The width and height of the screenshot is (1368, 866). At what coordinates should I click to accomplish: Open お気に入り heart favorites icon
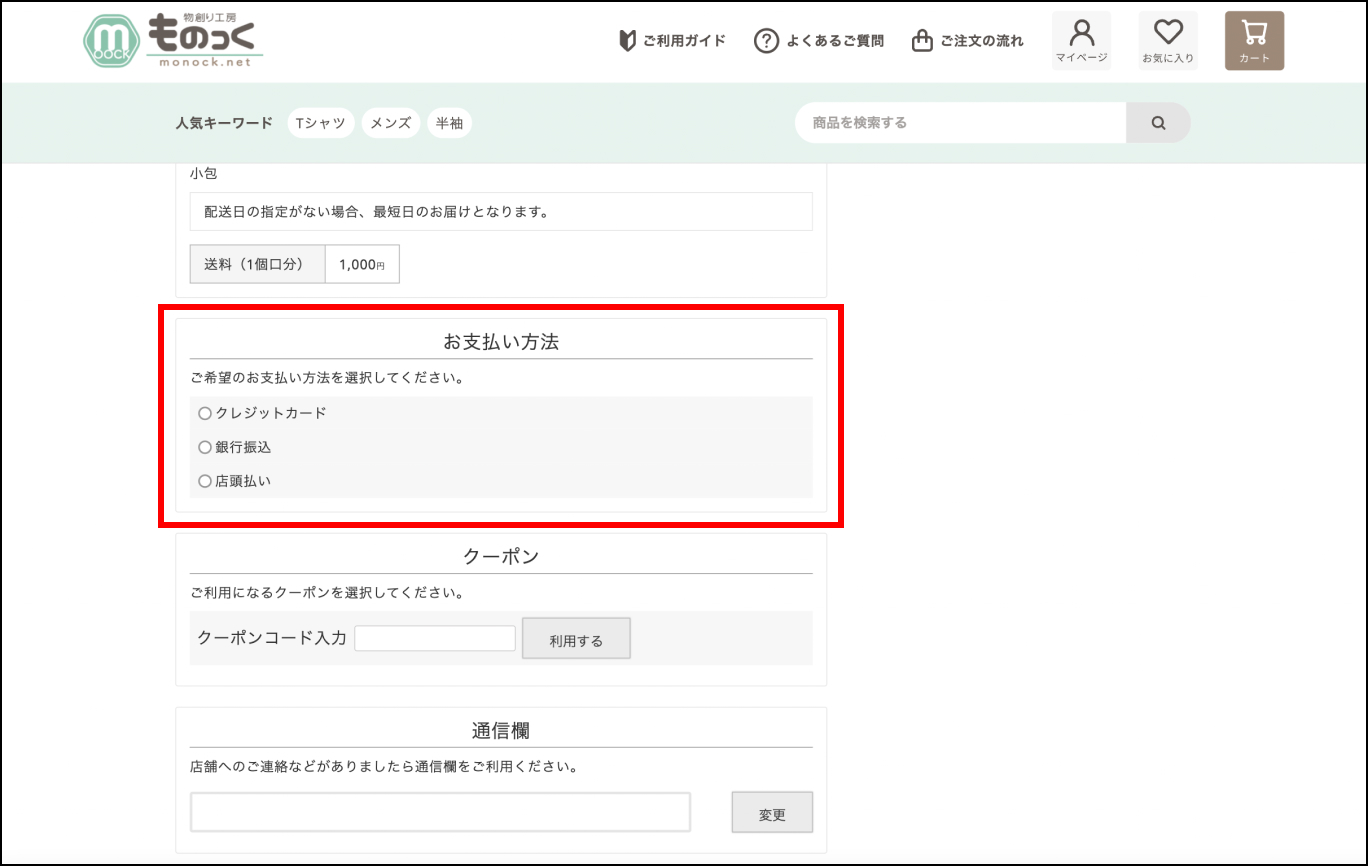1168,41
